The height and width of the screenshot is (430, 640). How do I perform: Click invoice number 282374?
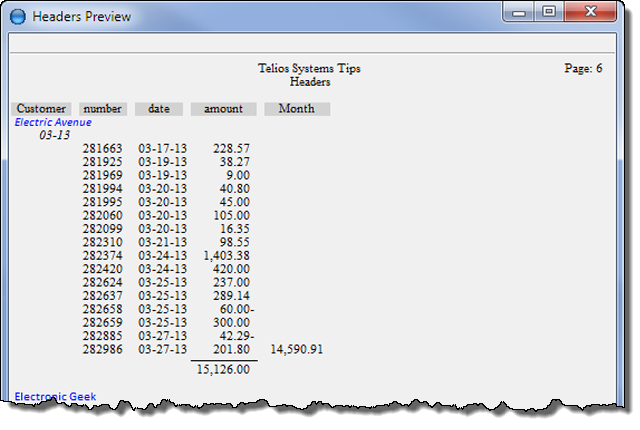(x=102, y=256)
